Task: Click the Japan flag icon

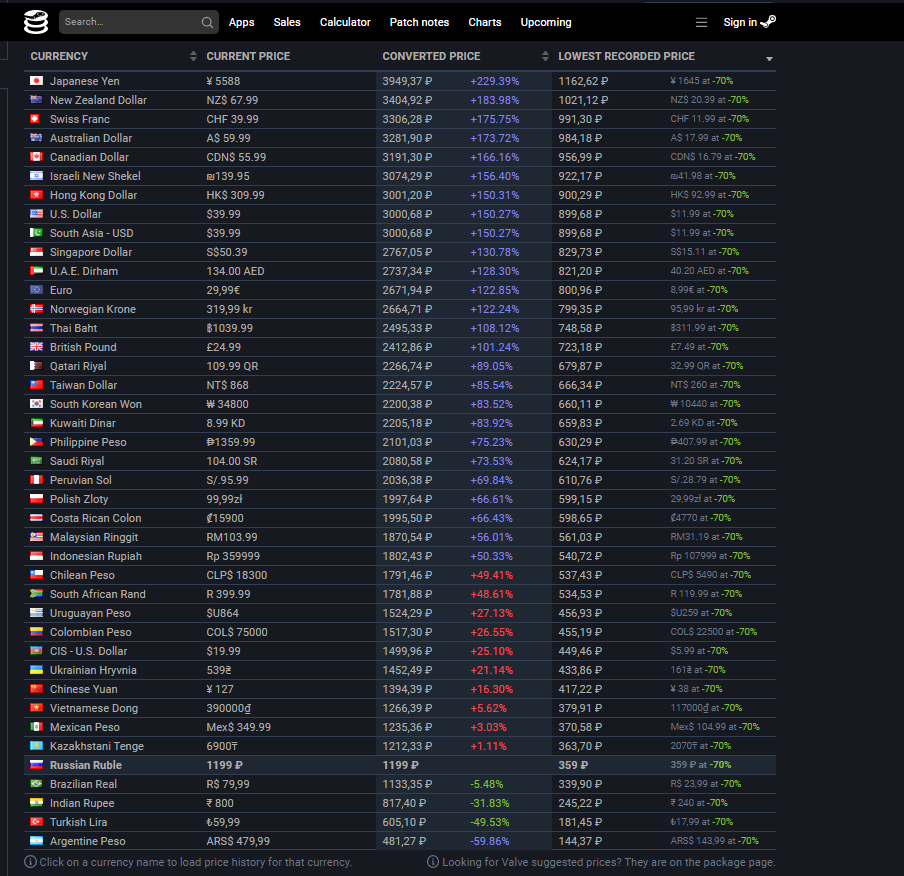Action: [36, 81]
